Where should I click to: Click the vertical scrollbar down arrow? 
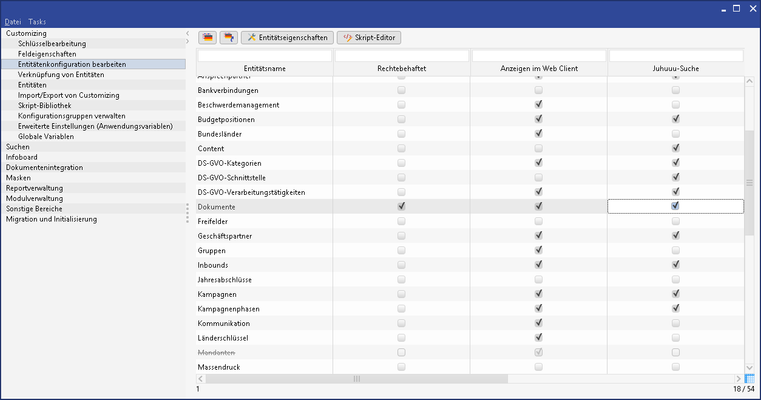coord(750,367)
